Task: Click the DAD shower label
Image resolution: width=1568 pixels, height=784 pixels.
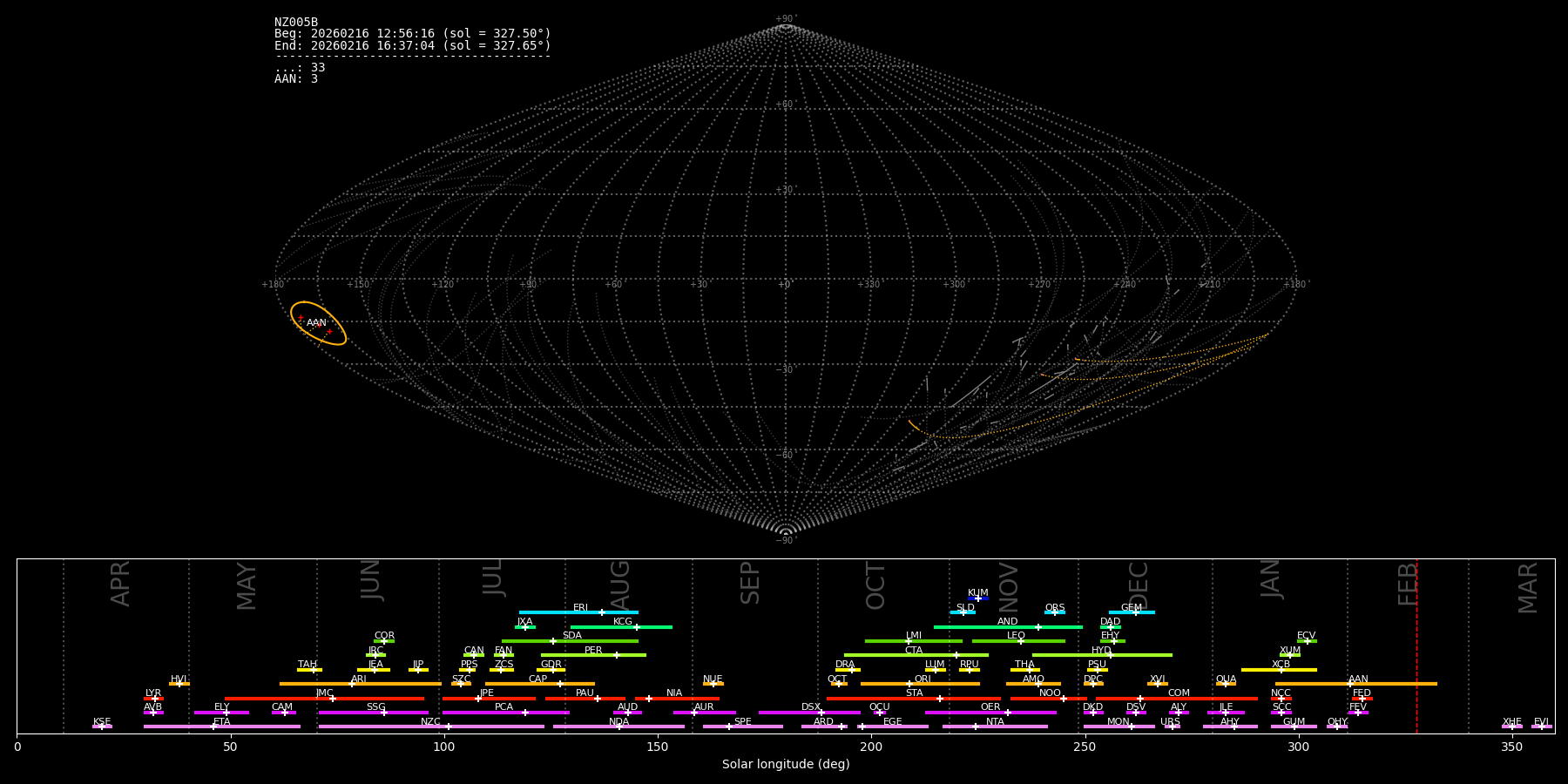Action: coord(1111,622)
